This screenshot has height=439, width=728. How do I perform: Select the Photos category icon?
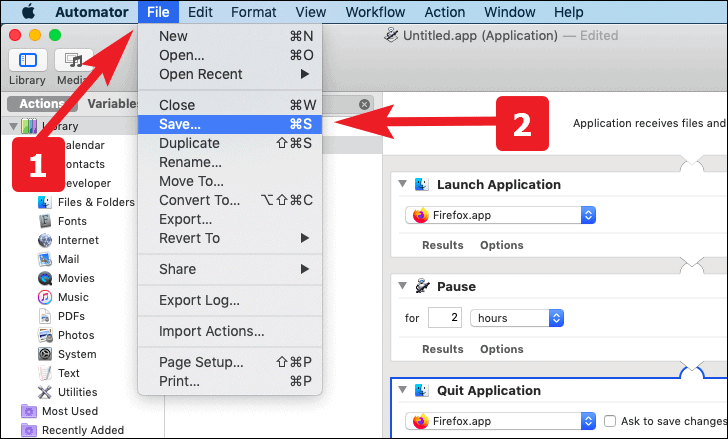[45, 335]
